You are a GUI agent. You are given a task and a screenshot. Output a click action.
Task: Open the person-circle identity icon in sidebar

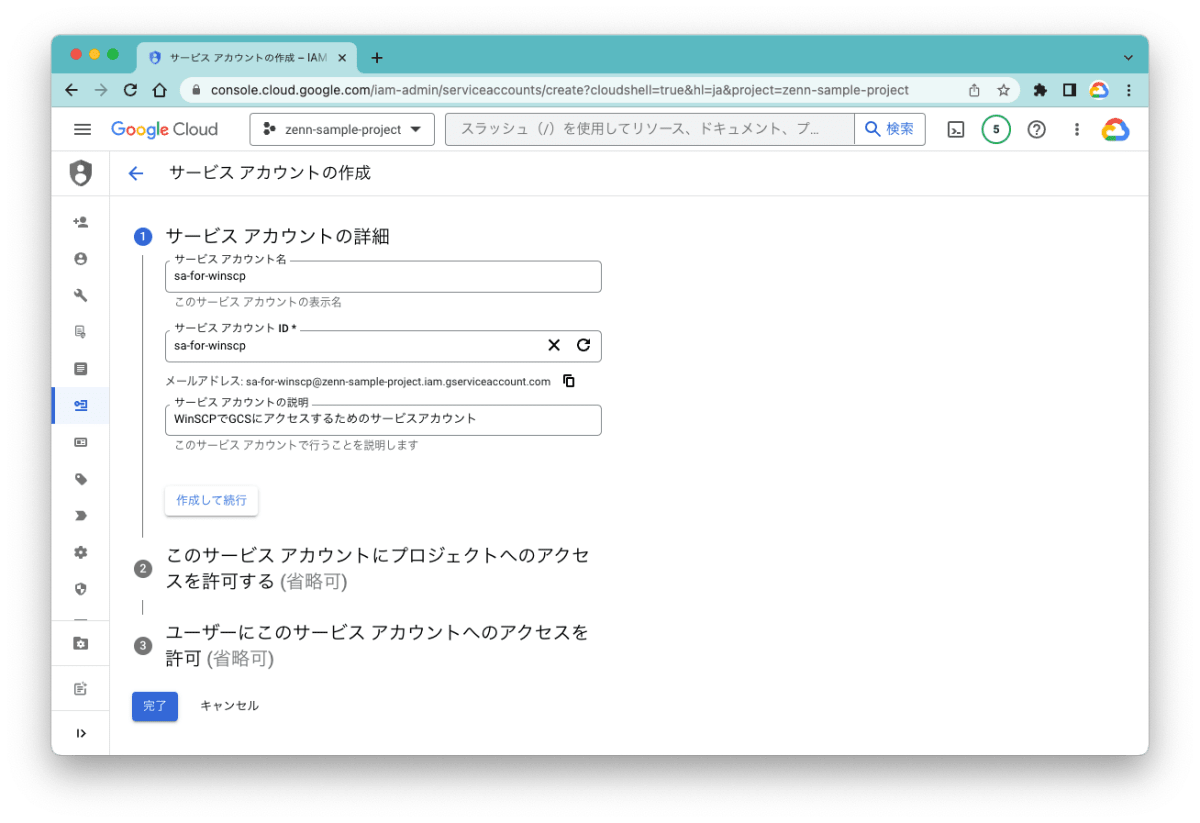pos(81,258)
